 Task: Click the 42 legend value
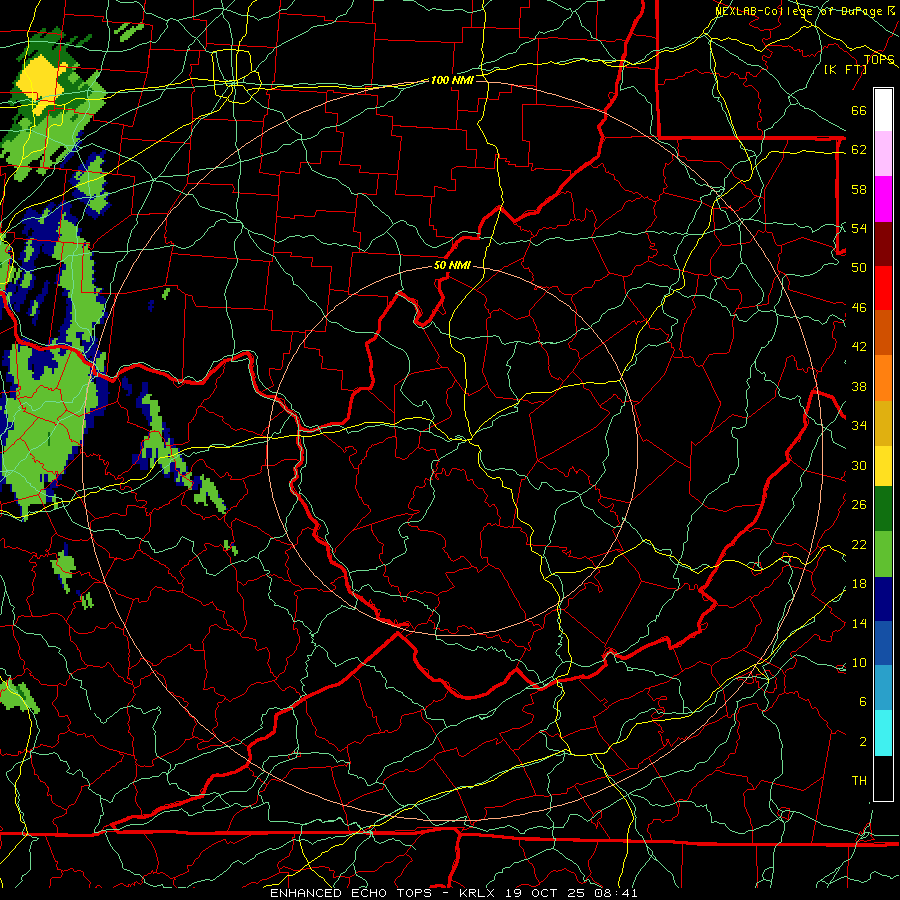[859, 346]
